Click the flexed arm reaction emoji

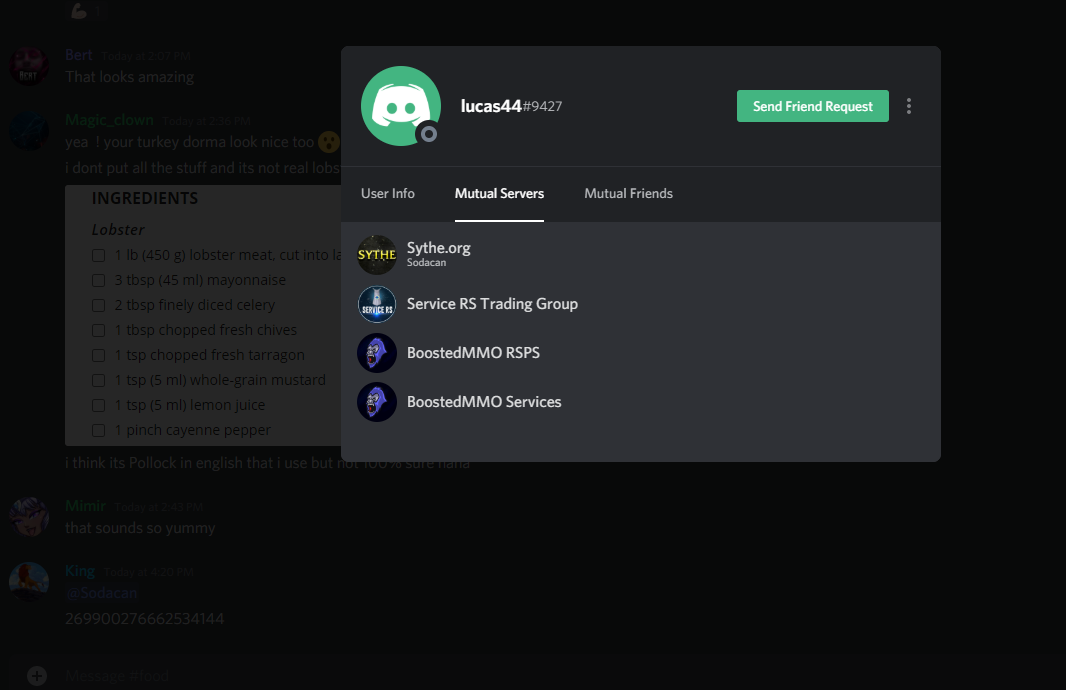click(79, 10)
